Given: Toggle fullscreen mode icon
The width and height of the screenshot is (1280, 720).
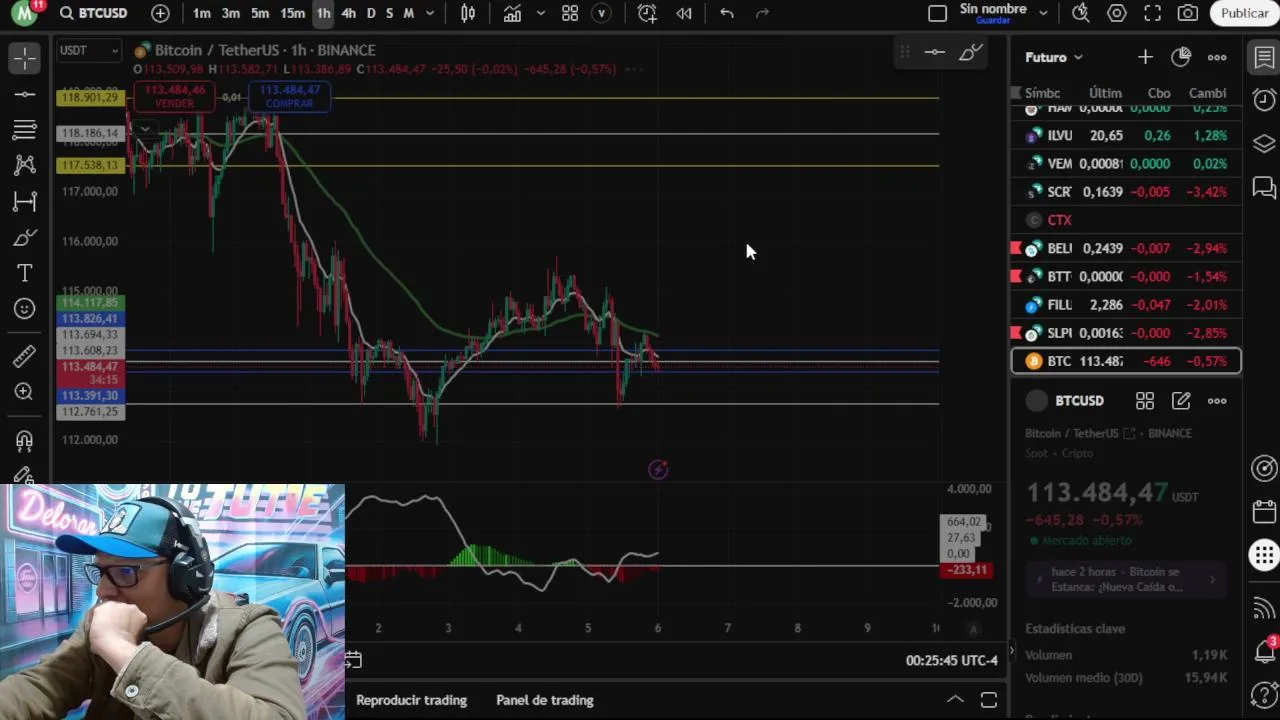Looking at the screenshot, I should point(1152,13).
